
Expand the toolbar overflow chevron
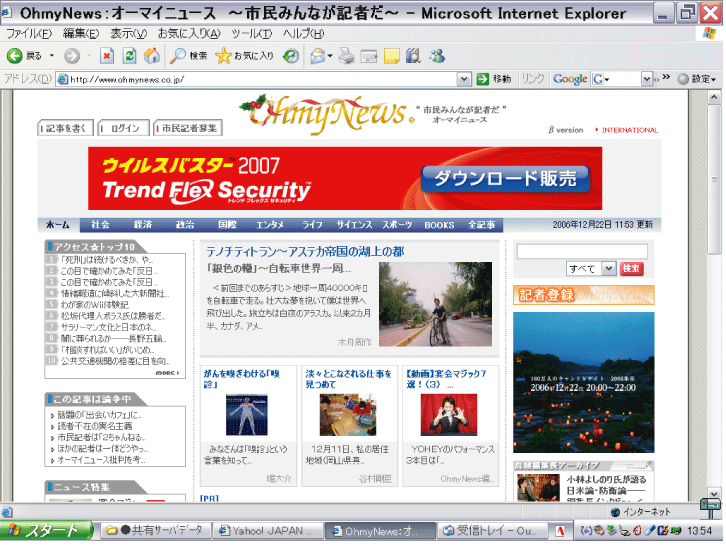click(666, 77)
